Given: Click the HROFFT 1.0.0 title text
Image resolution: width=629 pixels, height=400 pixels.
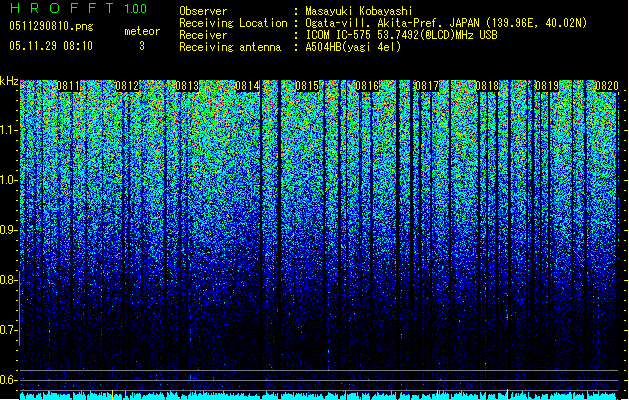Looking at the screenshot, I should click(x=78, y=8).
